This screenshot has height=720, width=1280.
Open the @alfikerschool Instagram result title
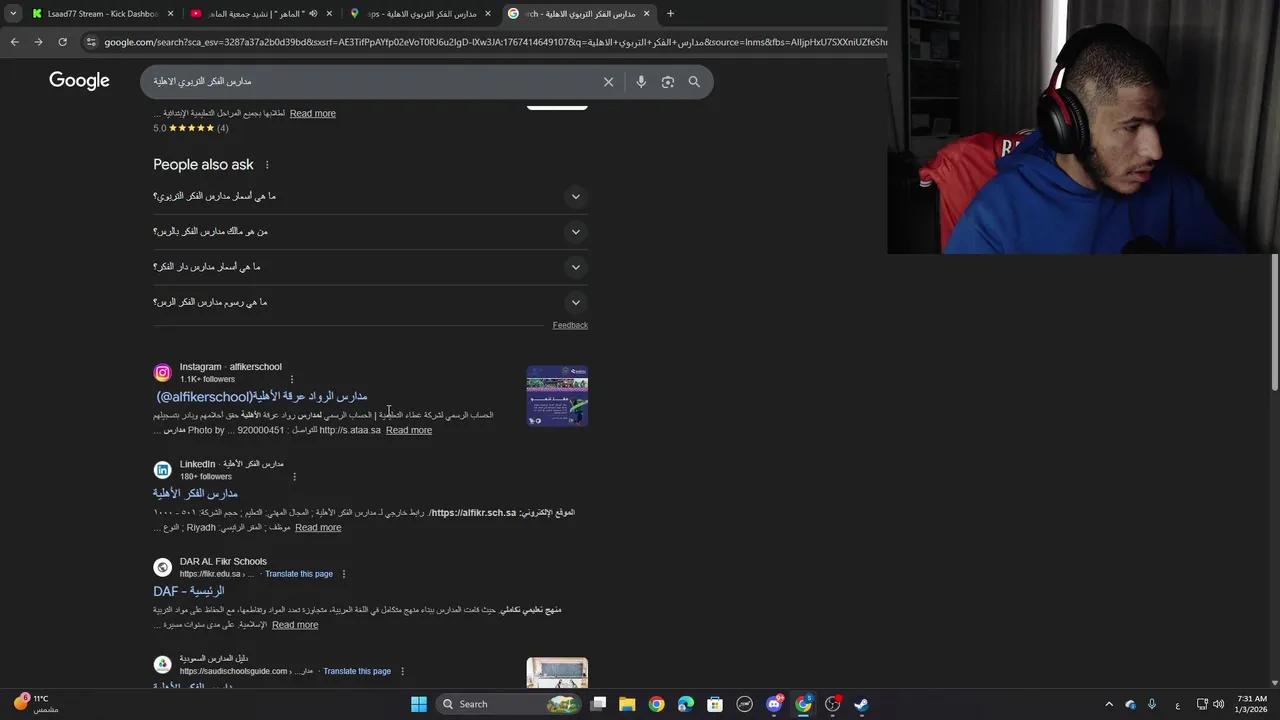(x=262, y=397)
